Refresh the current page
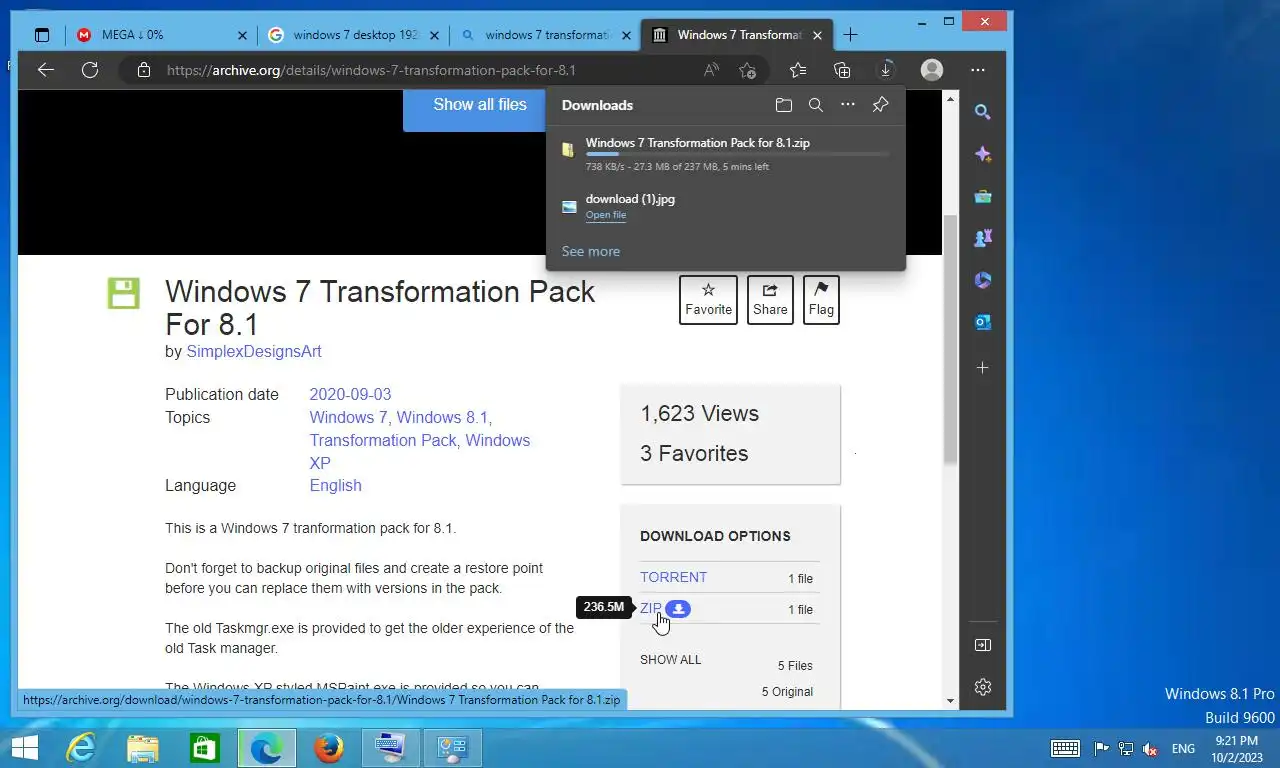The height and width of the screenshot is (768, 1280). (90, 70)
